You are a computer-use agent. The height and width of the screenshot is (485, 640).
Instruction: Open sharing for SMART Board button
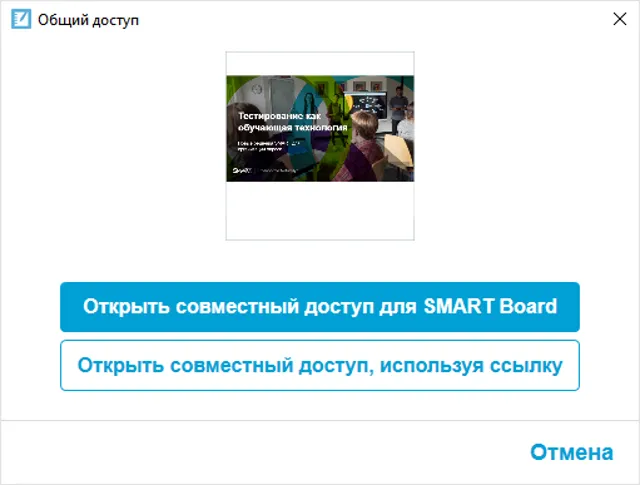coord(320,307)
